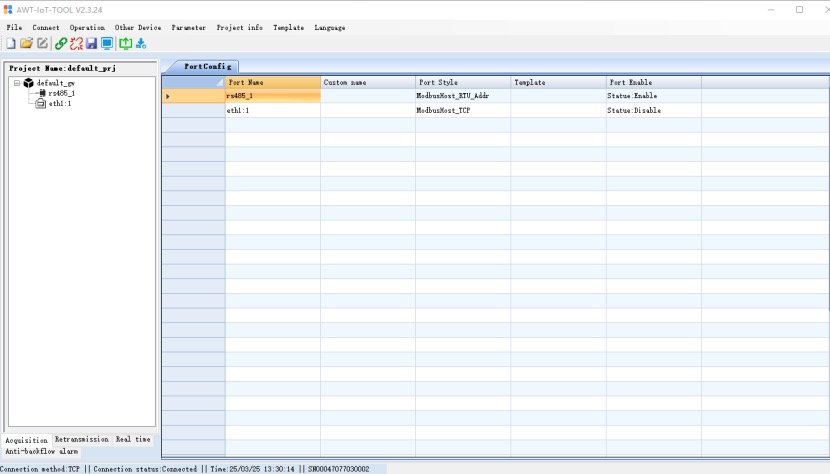830x474 pixels.
Task: Select eth1:1 in the project tree
Action: coord(60,103)
